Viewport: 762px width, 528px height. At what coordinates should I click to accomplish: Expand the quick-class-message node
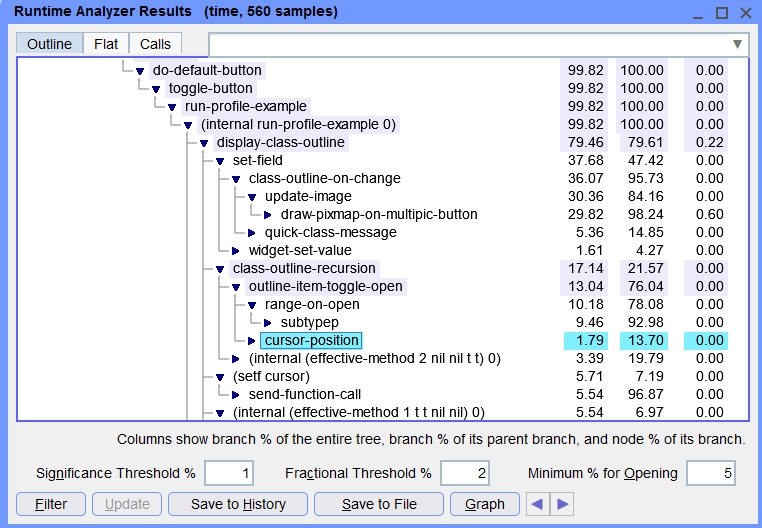[252, 233]
